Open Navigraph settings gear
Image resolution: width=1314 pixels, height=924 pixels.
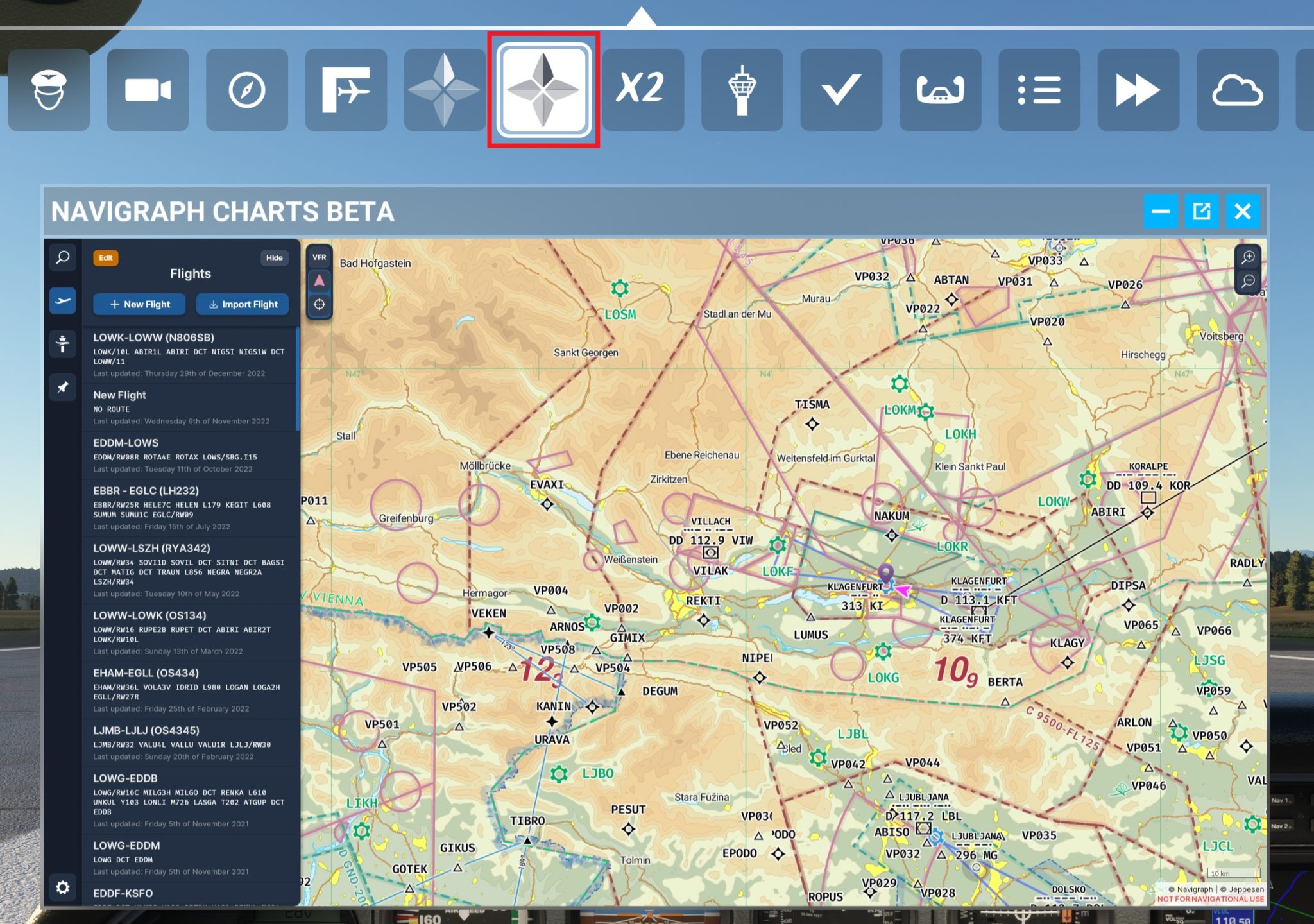63,887
